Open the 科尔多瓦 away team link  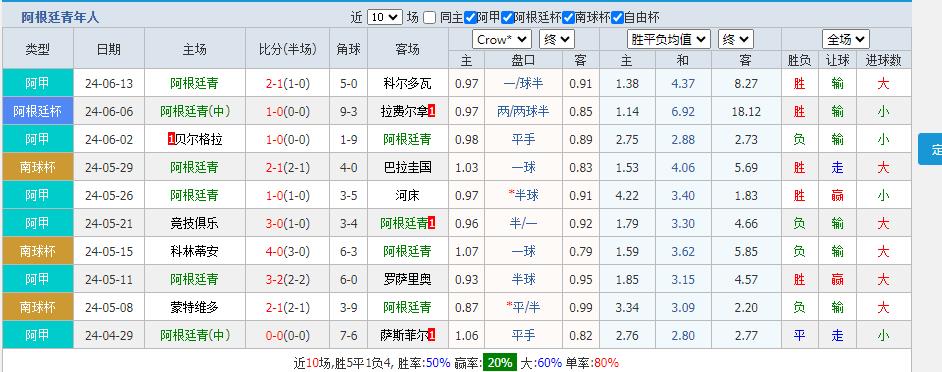tap(407, 84)
